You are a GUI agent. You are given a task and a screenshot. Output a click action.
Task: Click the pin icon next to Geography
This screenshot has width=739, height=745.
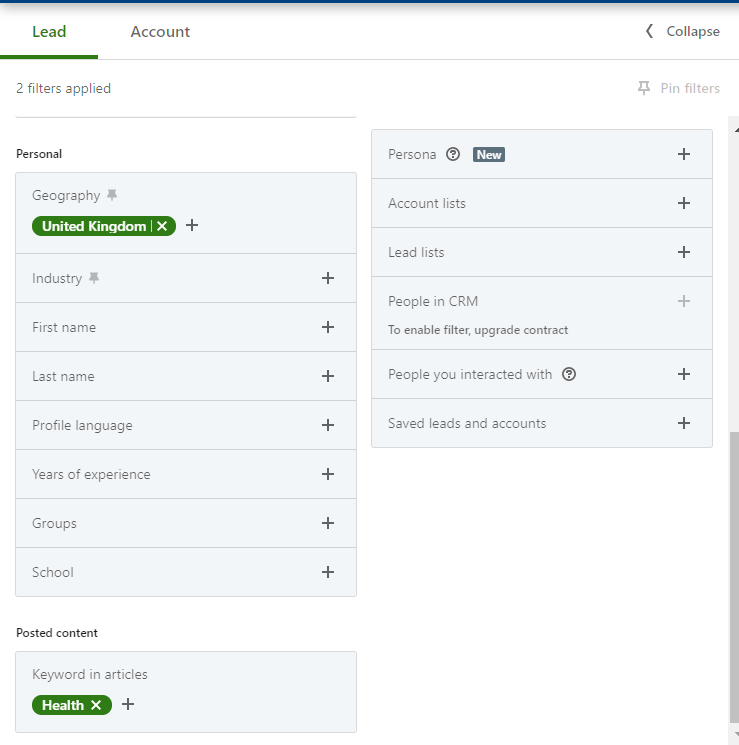[112, 195]
